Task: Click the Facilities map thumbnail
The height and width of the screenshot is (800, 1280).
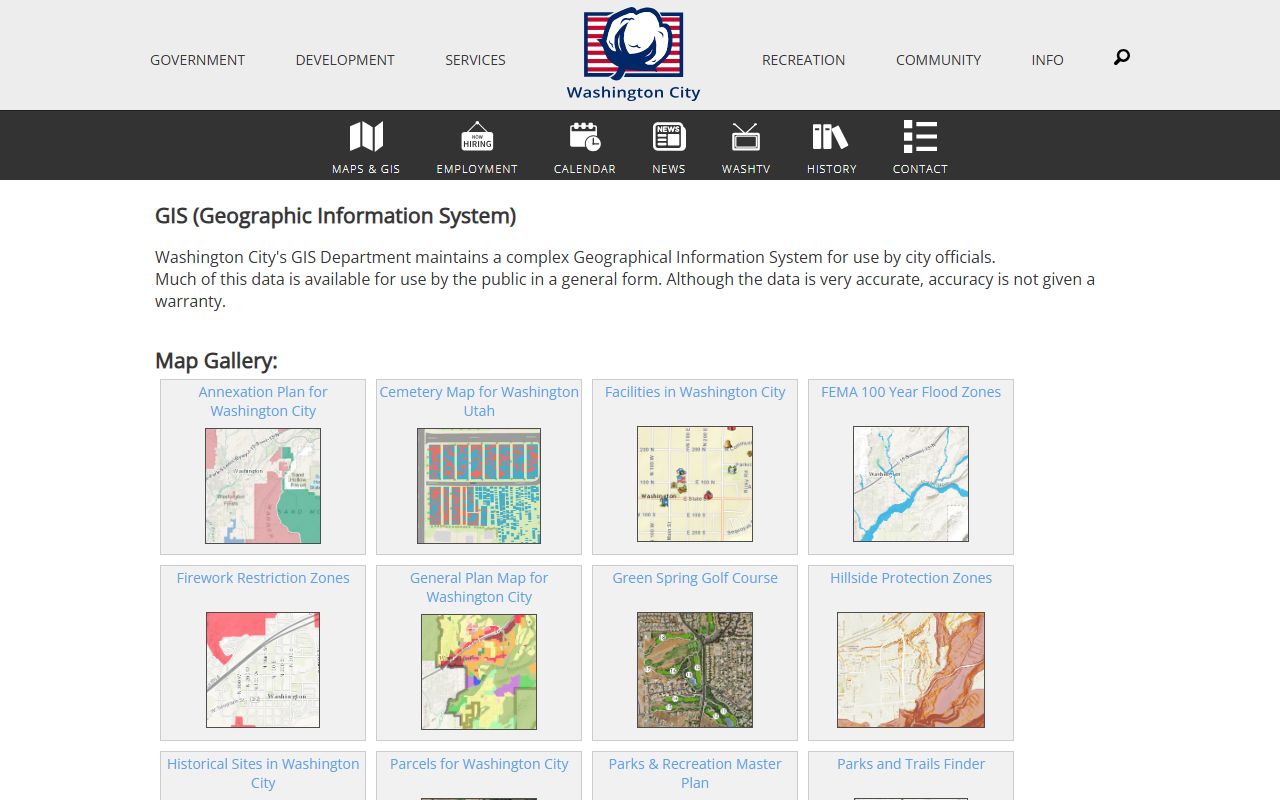Action: 695,484
